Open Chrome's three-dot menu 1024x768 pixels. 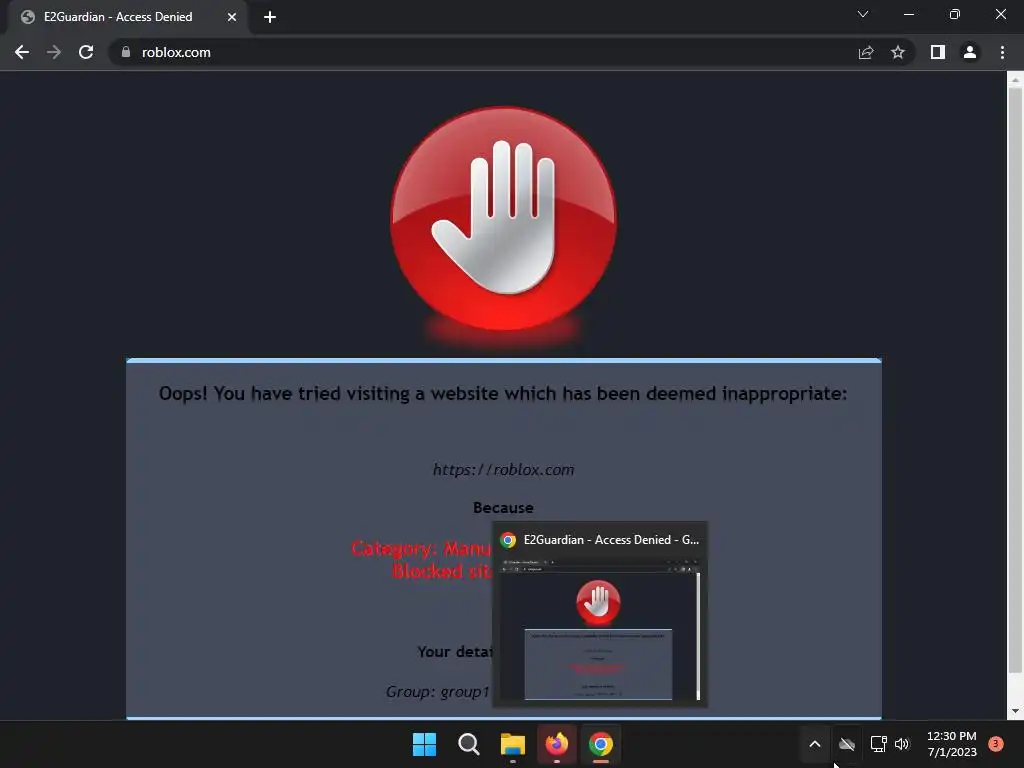pos(1002,52)
